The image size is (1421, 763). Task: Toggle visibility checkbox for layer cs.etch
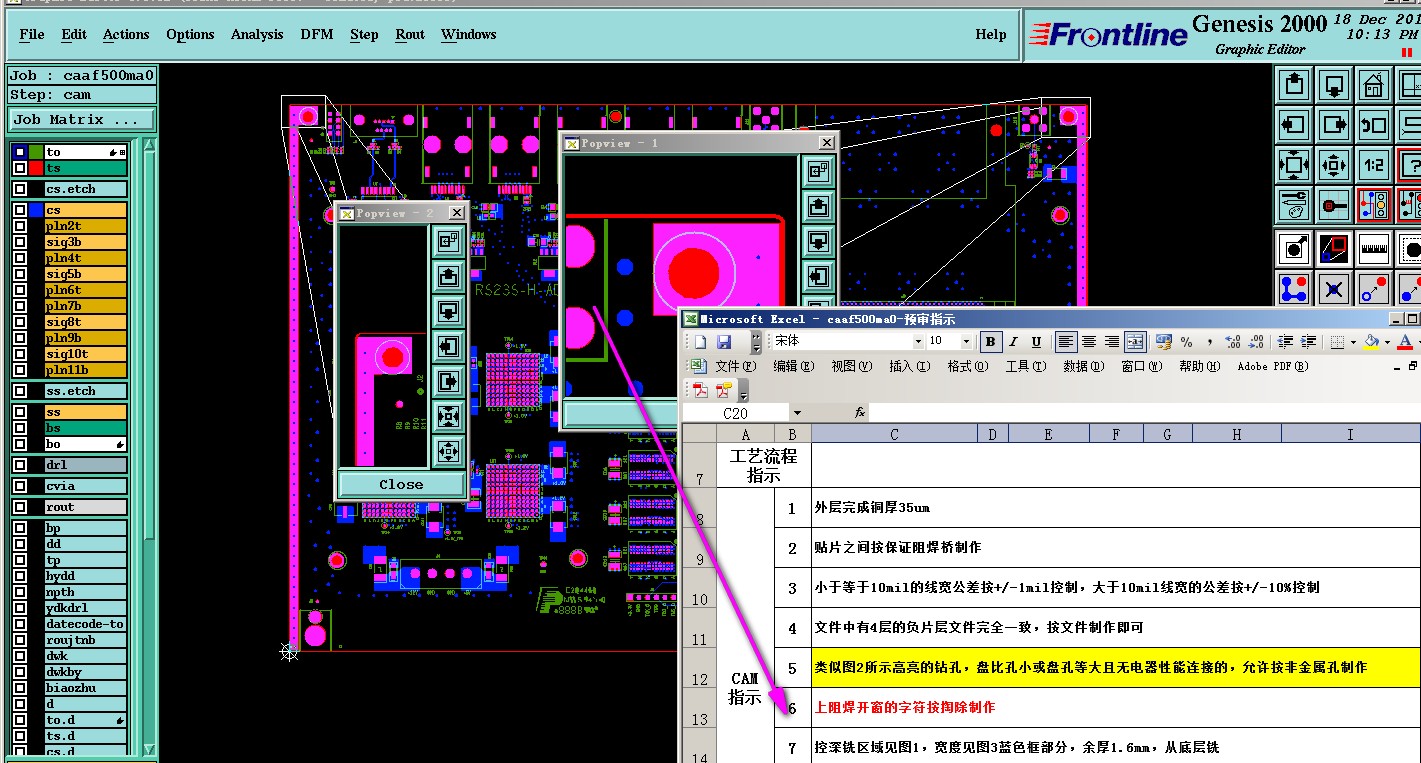(20, 189)
